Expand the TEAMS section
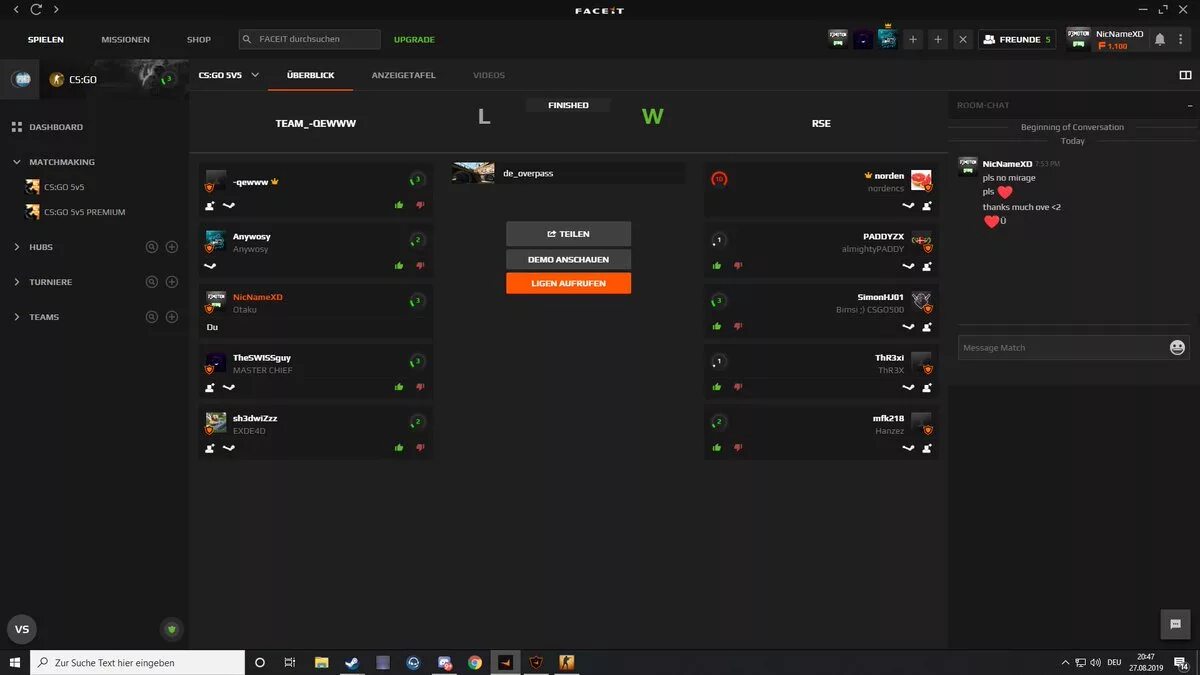The image size is (1200, 675). [17, 317]
